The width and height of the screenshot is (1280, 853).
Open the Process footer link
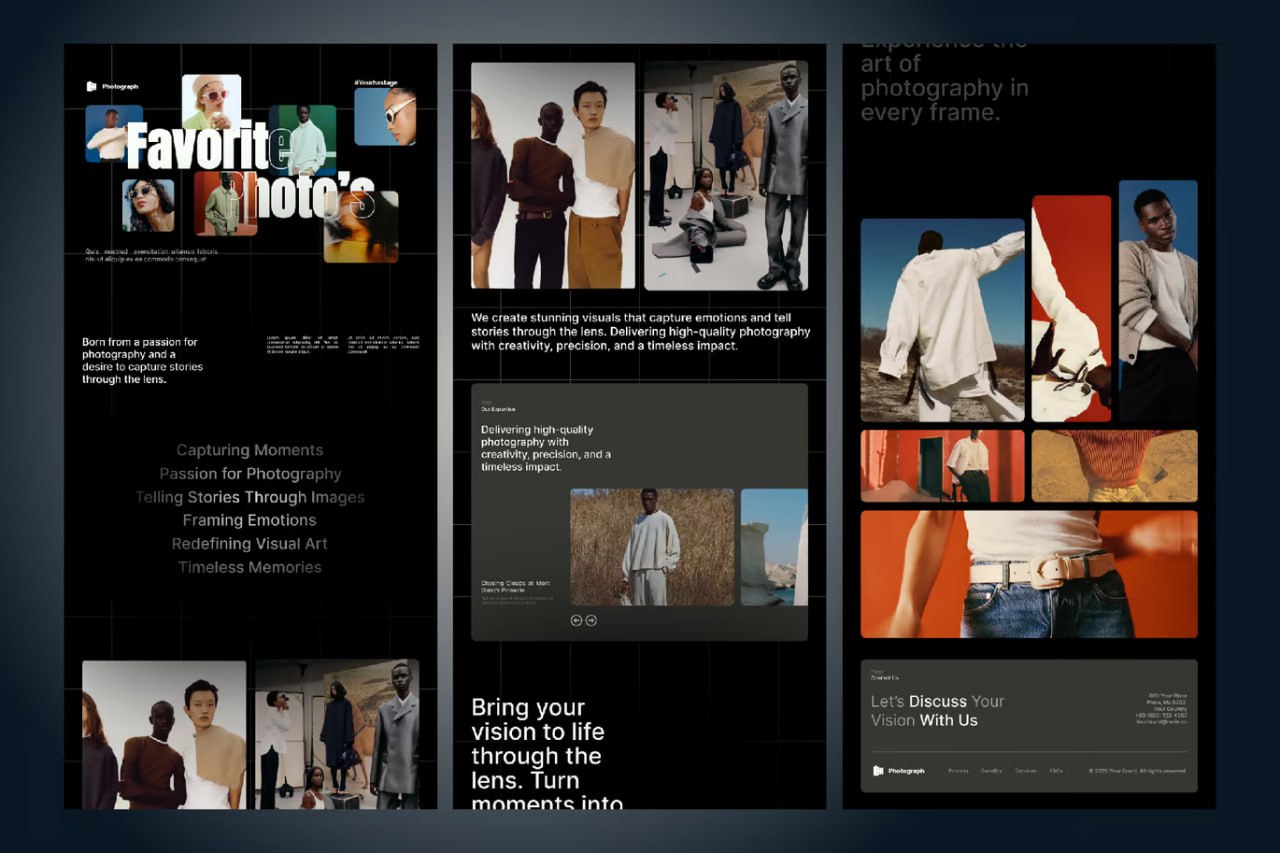click(x=958, y=771)
